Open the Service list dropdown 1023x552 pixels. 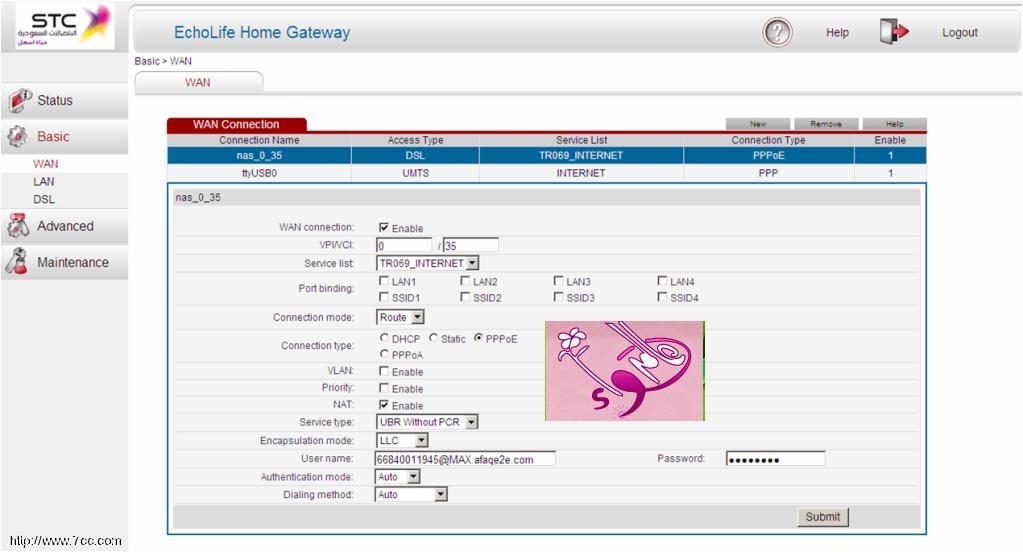point(427,263)
